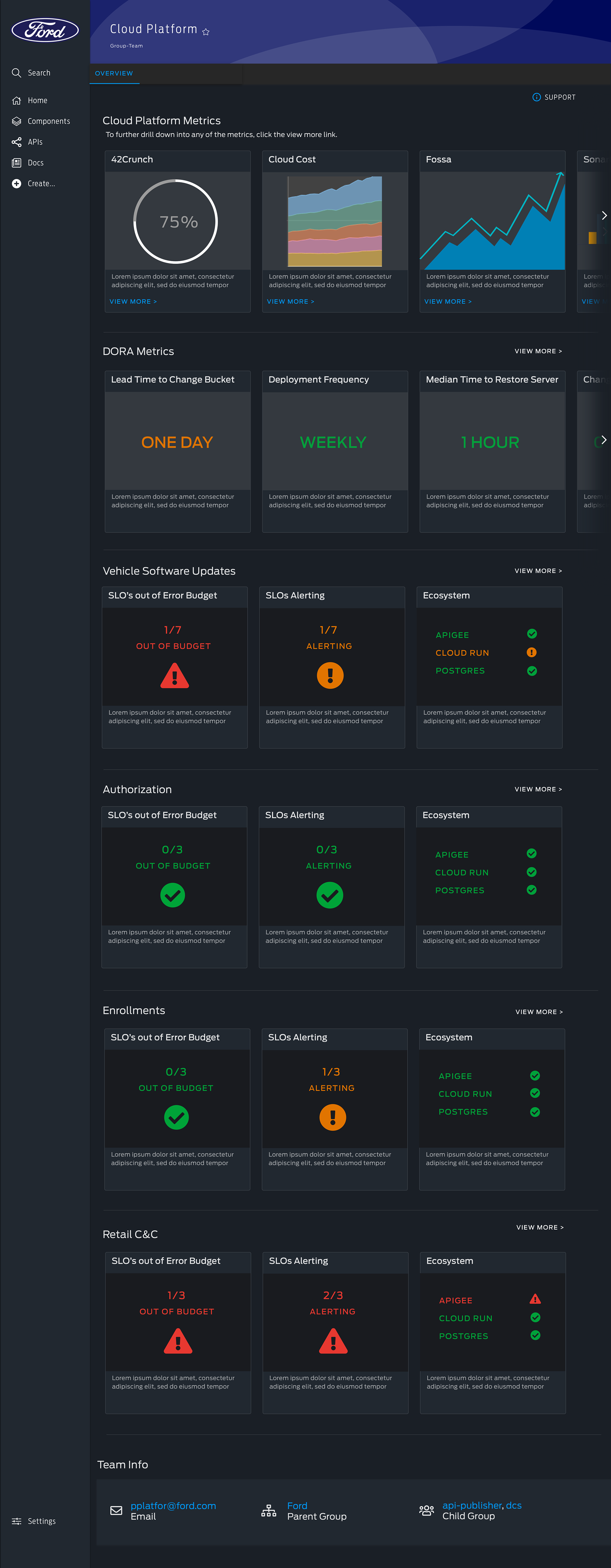Open the api-publisher child group link
Viewport: 611px width, 1568px height.
[x=472, y=1505]
